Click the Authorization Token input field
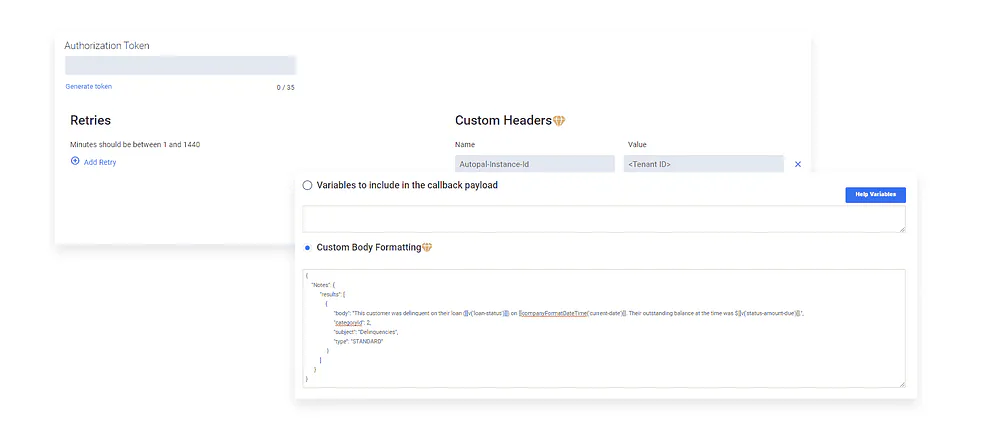The height and width of the screenshot is (431, 1000). click(180, 66)
